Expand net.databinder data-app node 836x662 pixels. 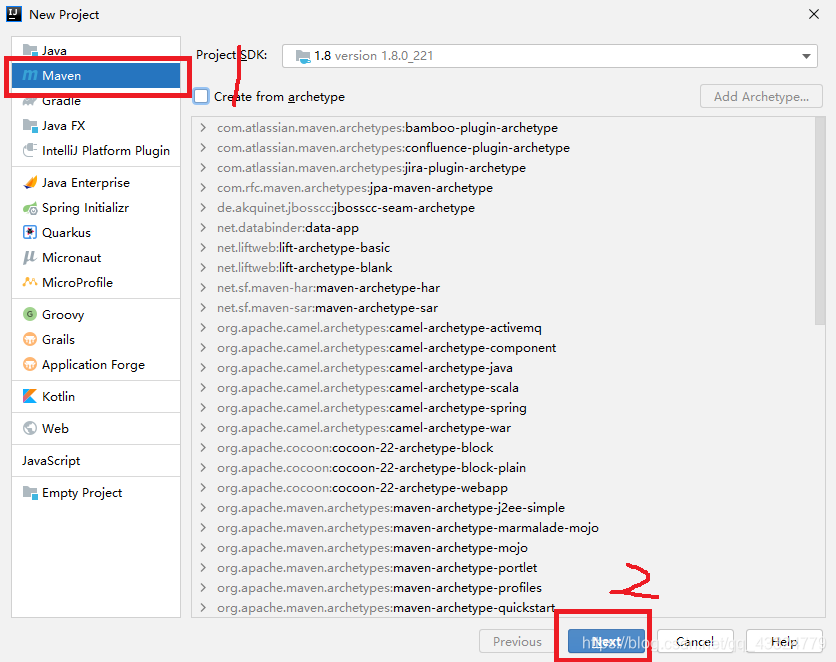203,228
